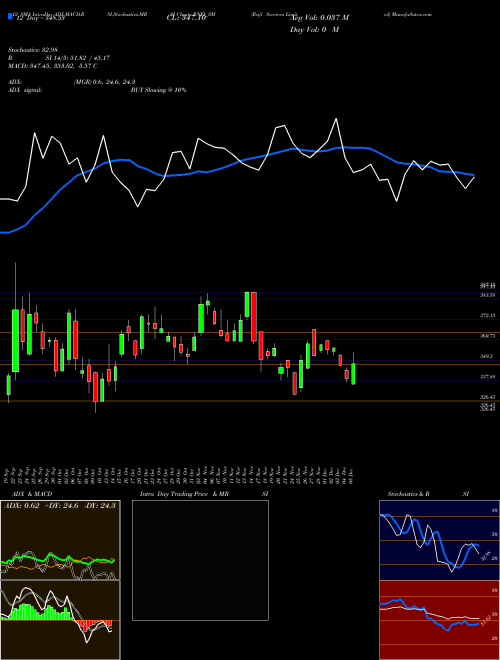Select the '12 Day: 348.33' SMA reading

click(x=39, y=19)
